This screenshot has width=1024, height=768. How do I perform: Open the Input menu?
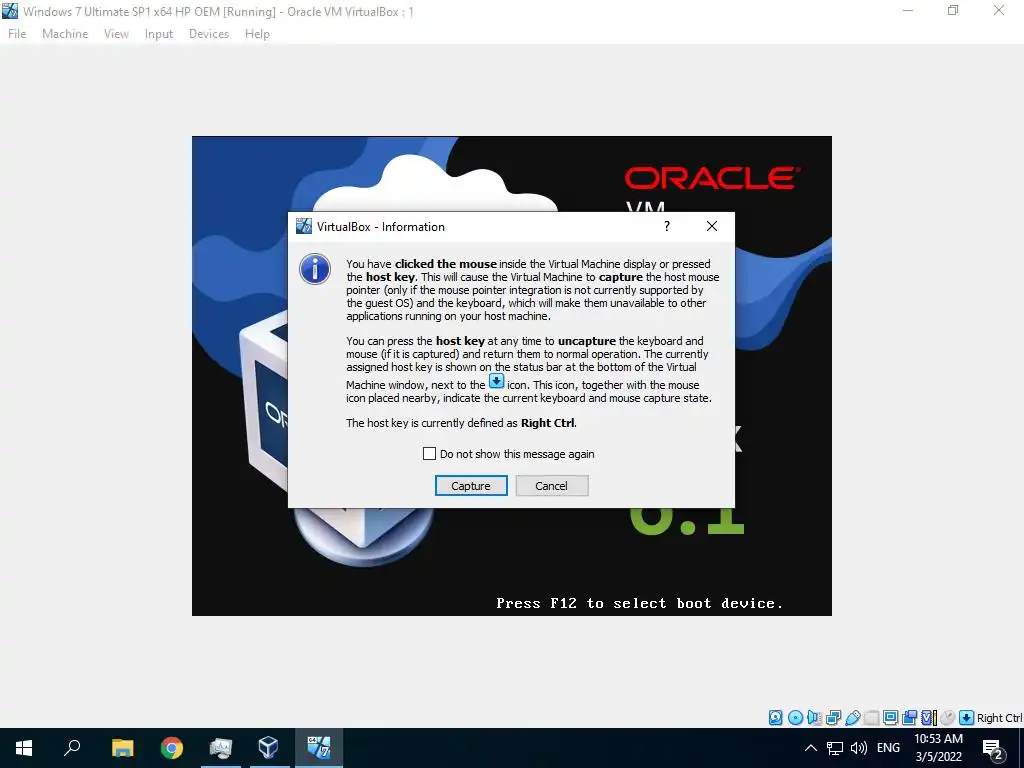coord(159,34)
